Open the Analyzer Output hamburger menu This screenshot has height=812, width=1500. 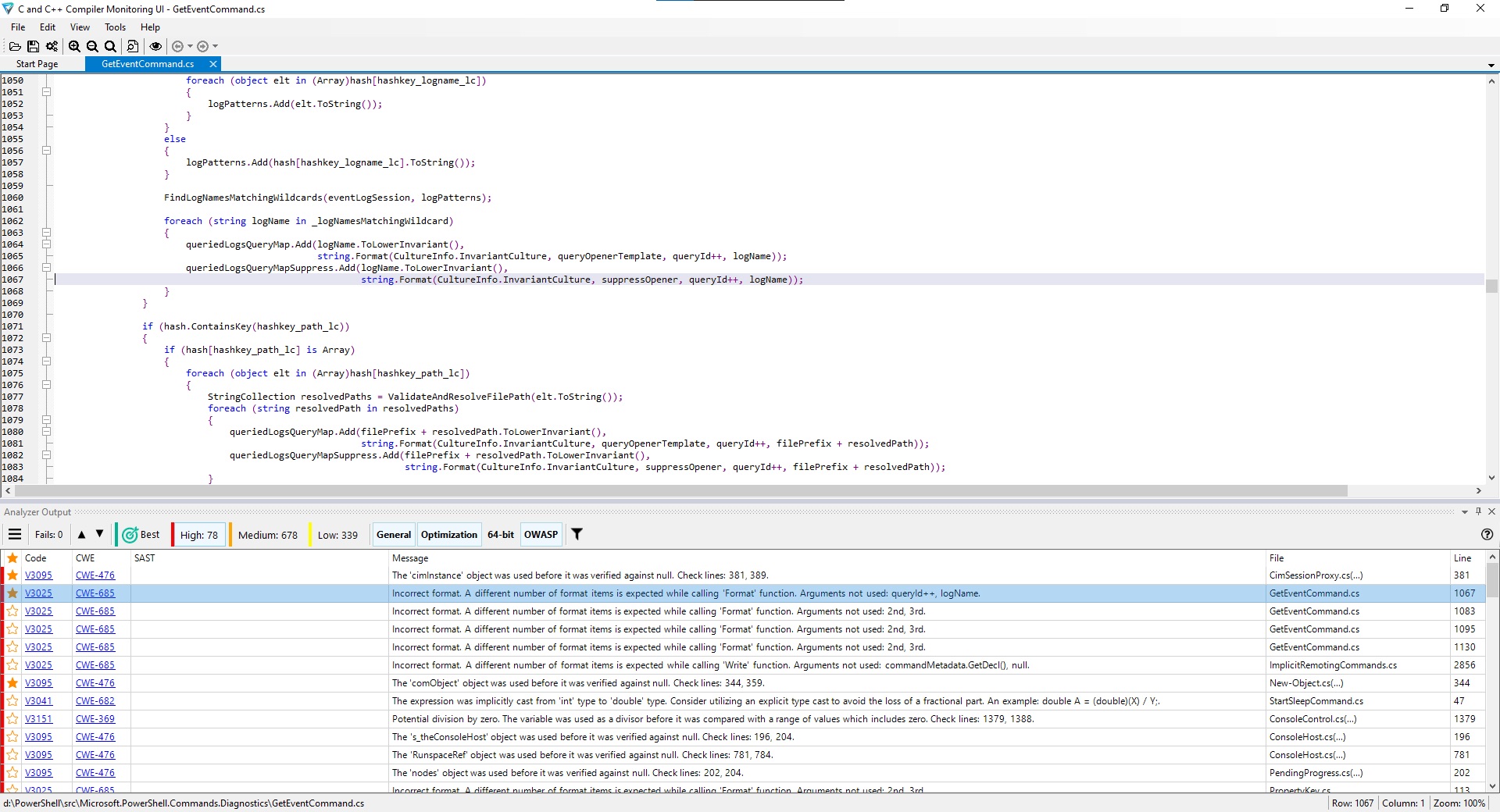pos(15,535)
